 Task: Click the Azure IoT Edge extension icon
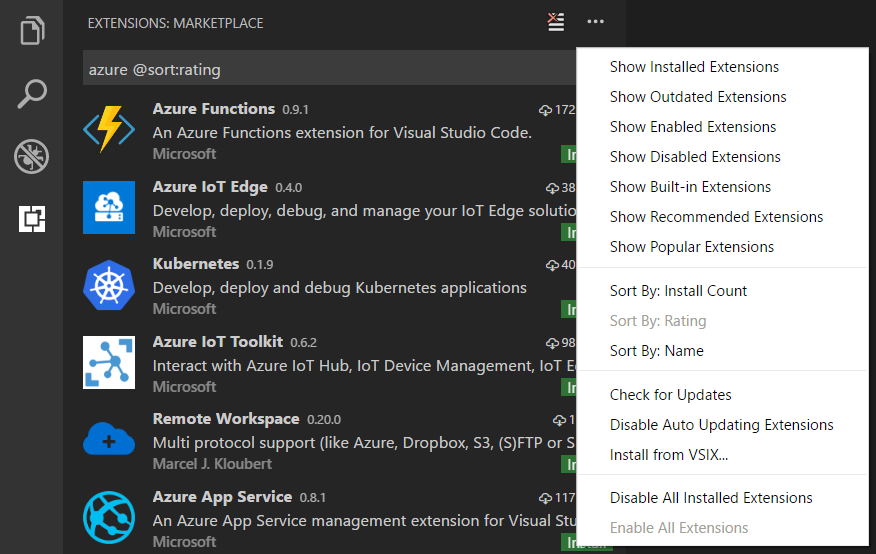[109, 207]
